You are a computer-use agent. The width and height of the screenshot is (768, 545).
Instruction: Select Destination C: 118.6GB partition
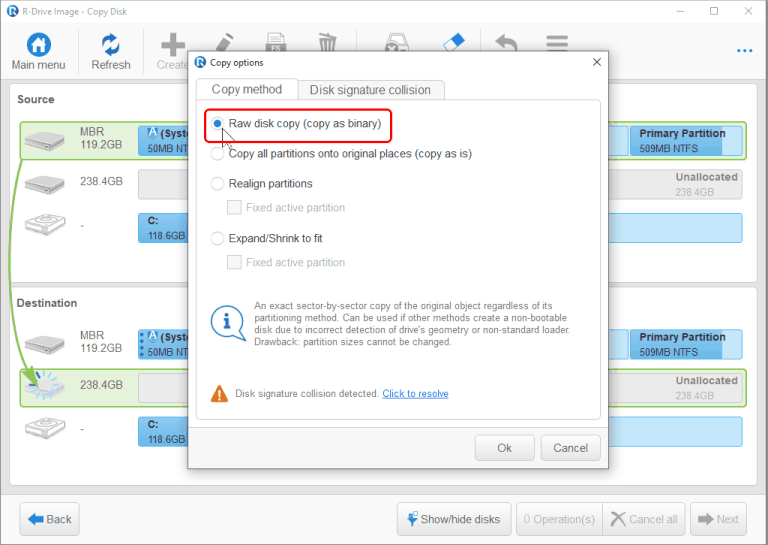click(163, 432)
